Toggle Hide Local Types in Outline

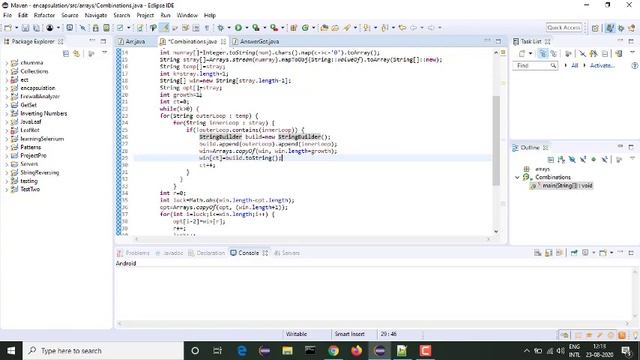604,160
